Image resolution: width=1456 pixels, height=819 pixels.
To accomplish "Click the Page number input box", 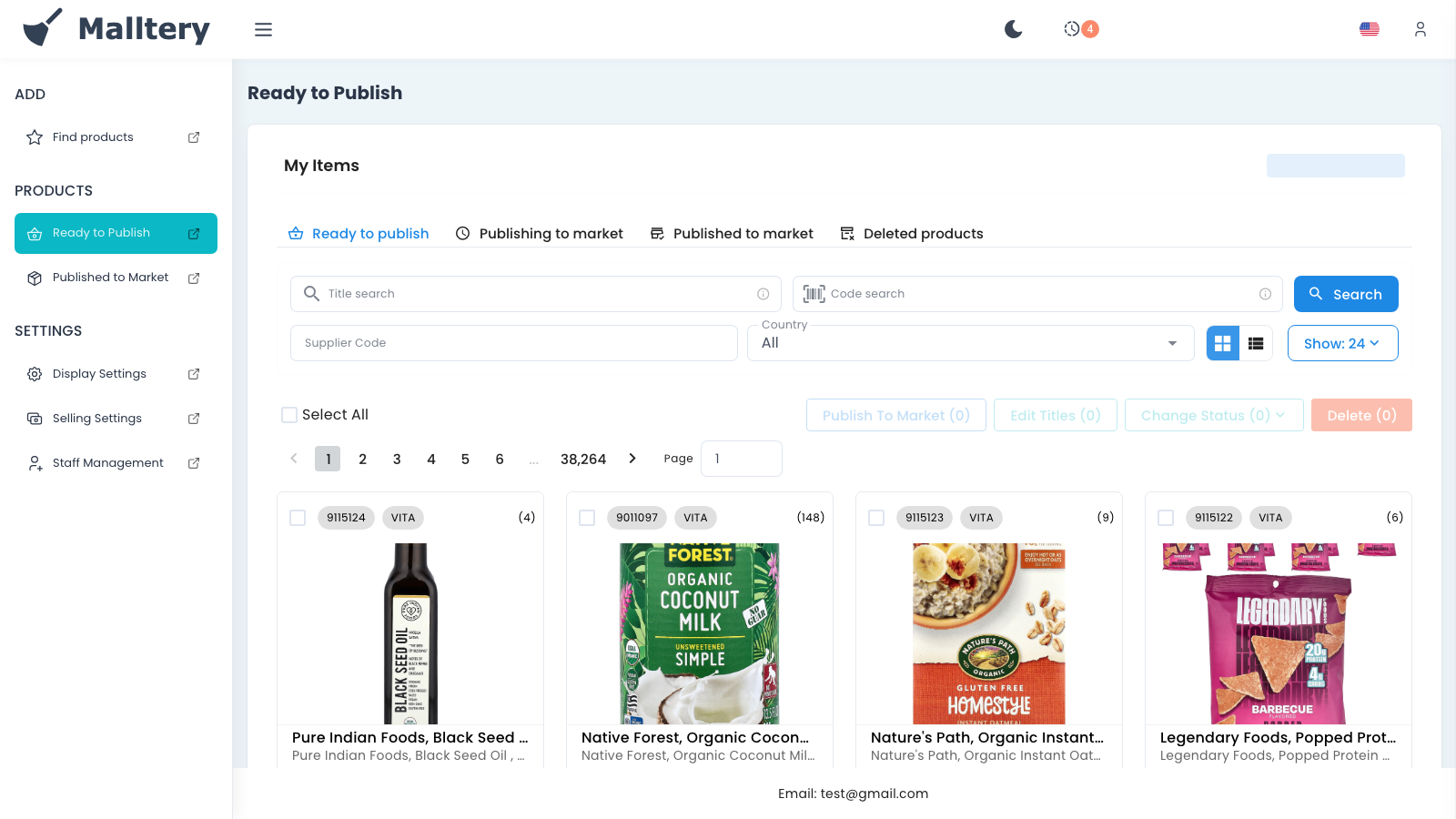I will point(742,459).
